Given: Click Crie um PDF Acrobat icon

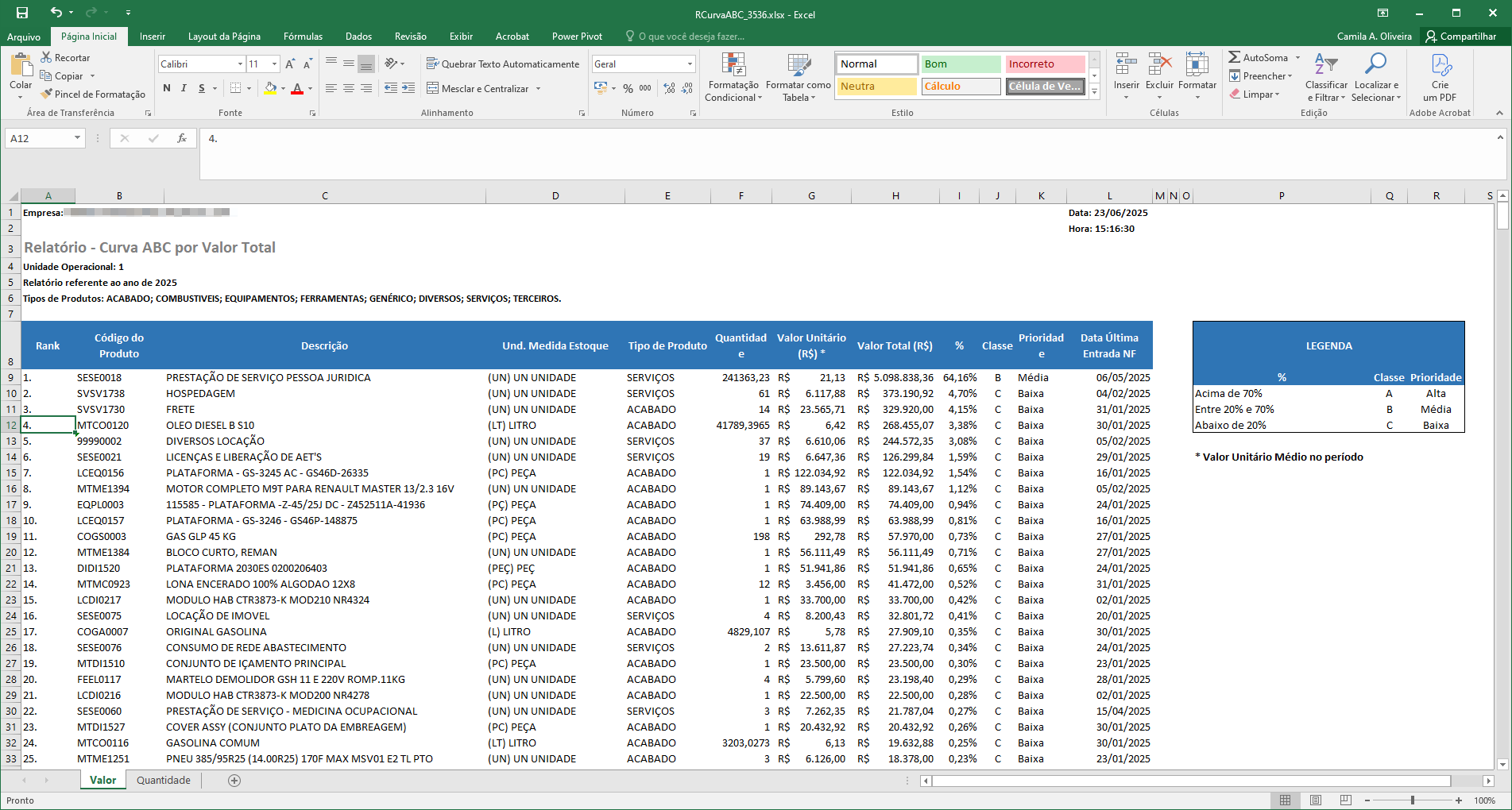Looking at the screenshot, I should [x=1440, y=64].
